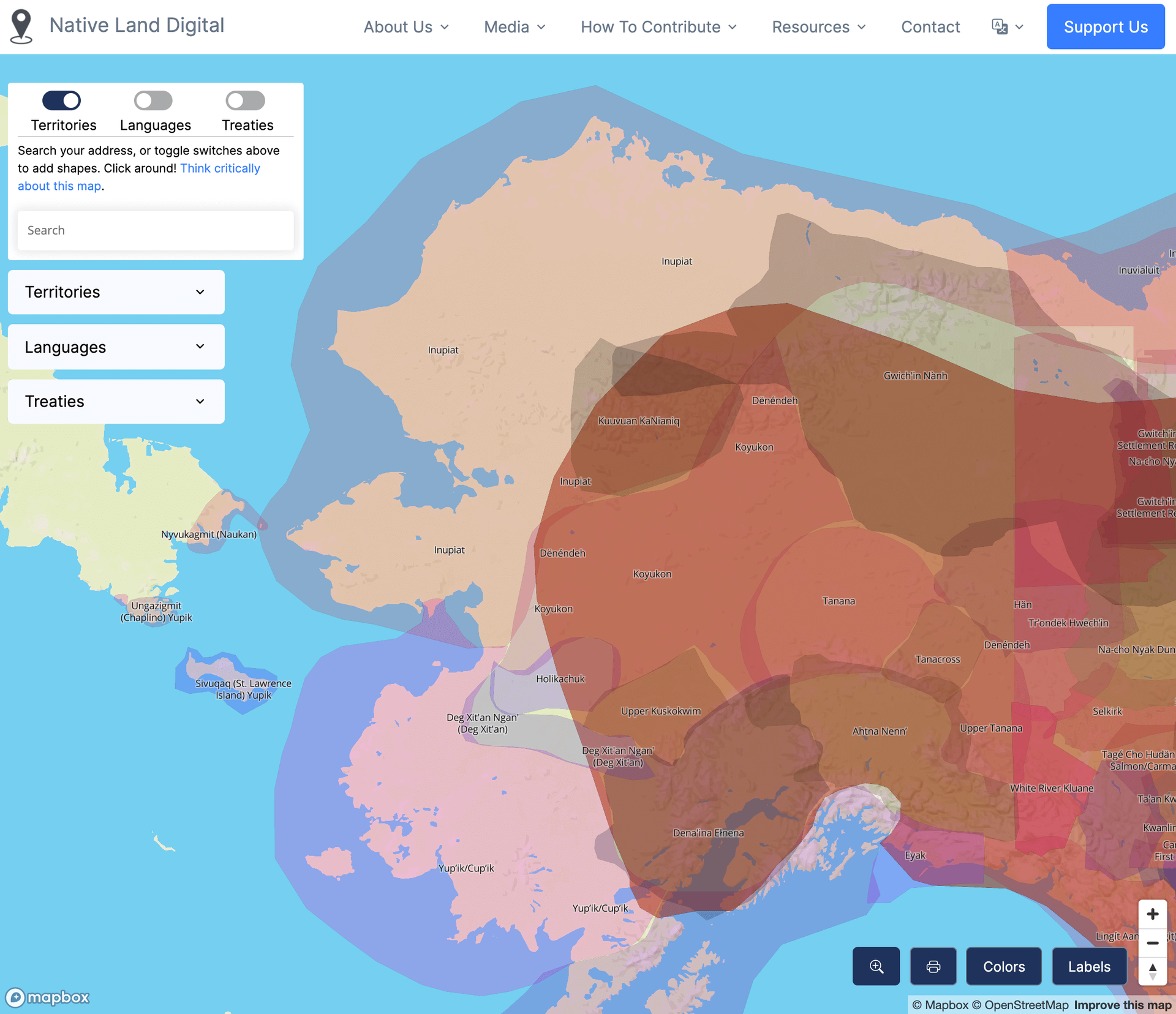
Task: Click the address Search input field
Action: pyautogui.click(x=156, y=230)
